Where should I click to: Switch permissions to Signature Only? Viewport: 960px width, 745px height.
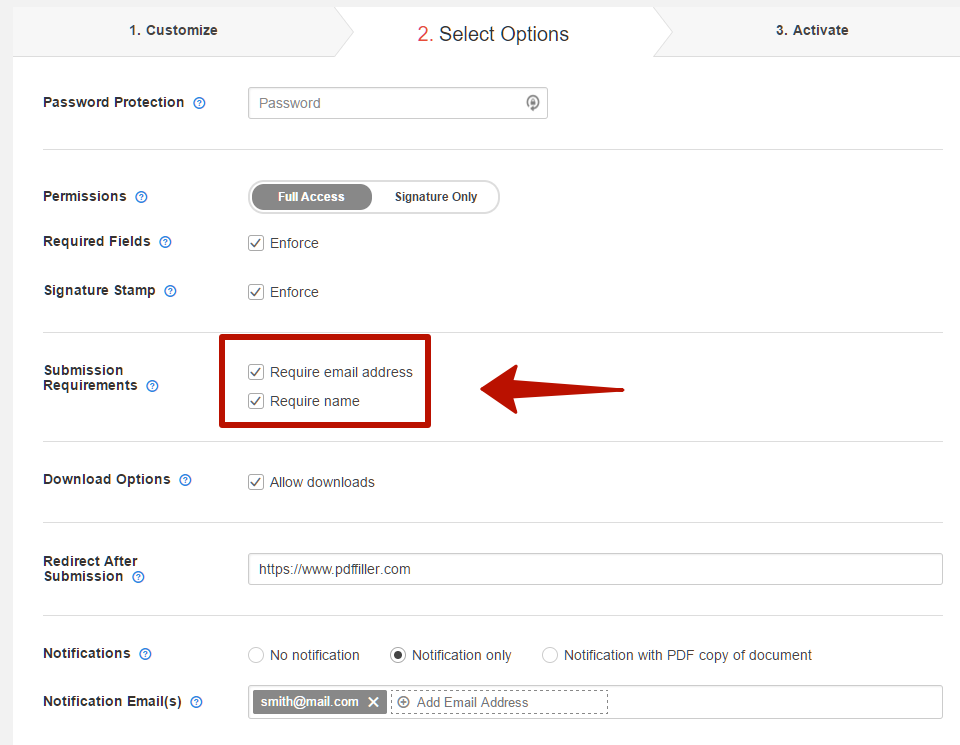436,197
